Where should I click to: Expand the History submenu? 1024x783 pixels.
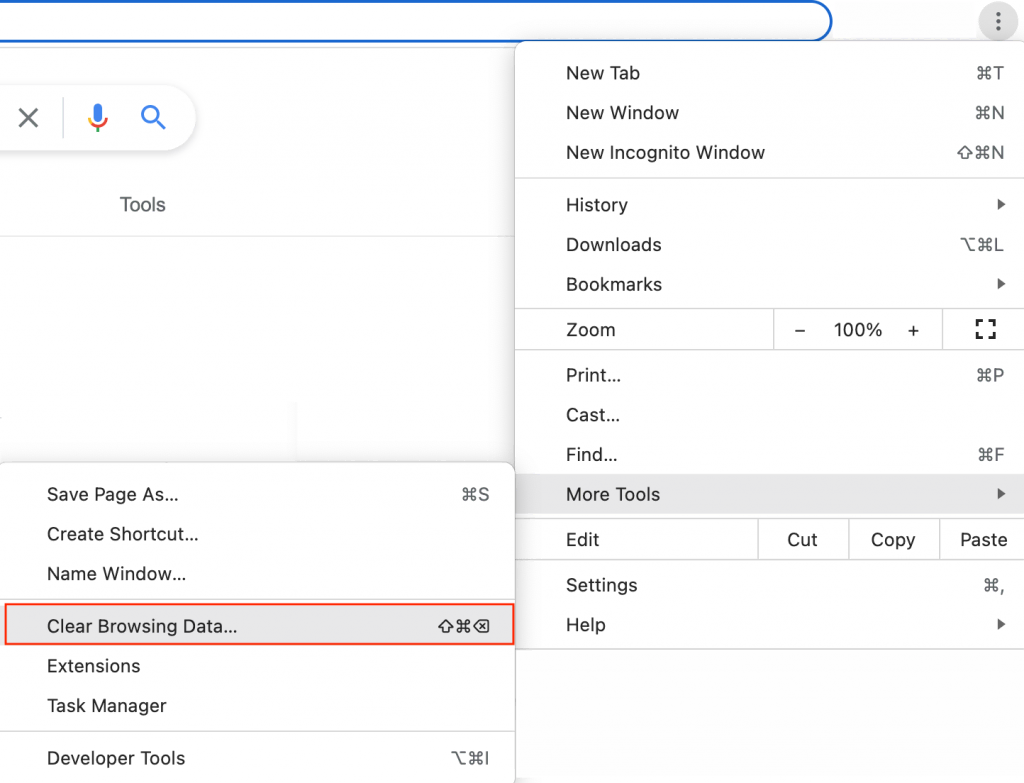pyautogui.click(x=597, y=205)
